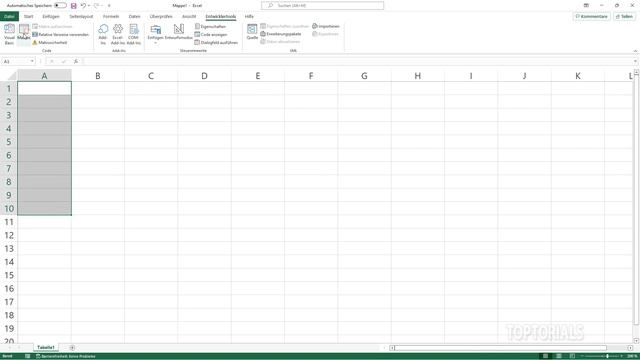Select the Tabelle1 sheet tab

pos(46,347)
